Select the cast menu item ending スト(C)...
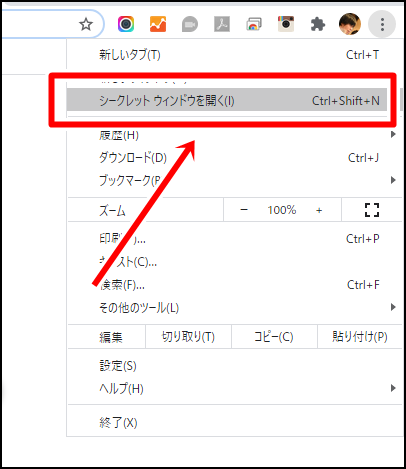Image resolution: width=406 pixels, height=469 pixels. (x=235, y=262)
